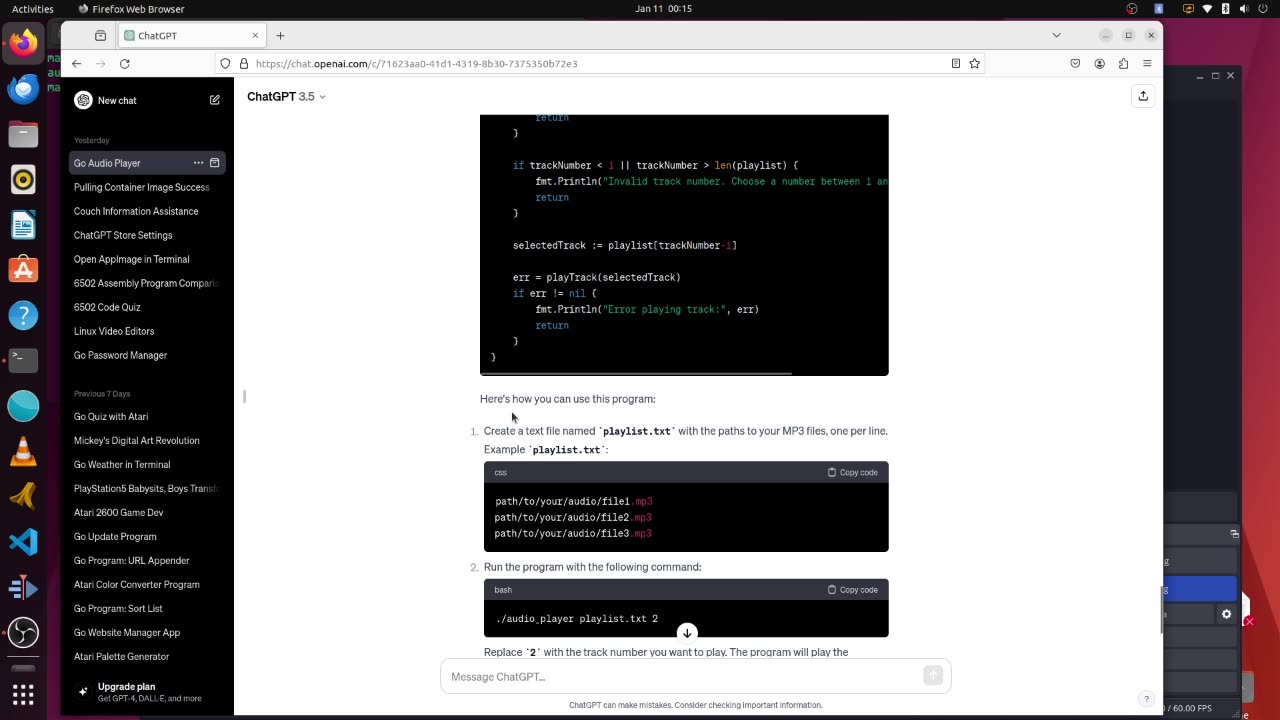Screen dimensions: 1280x720
Task: Click the send message arrow button
Action: [x=933, y=676]
